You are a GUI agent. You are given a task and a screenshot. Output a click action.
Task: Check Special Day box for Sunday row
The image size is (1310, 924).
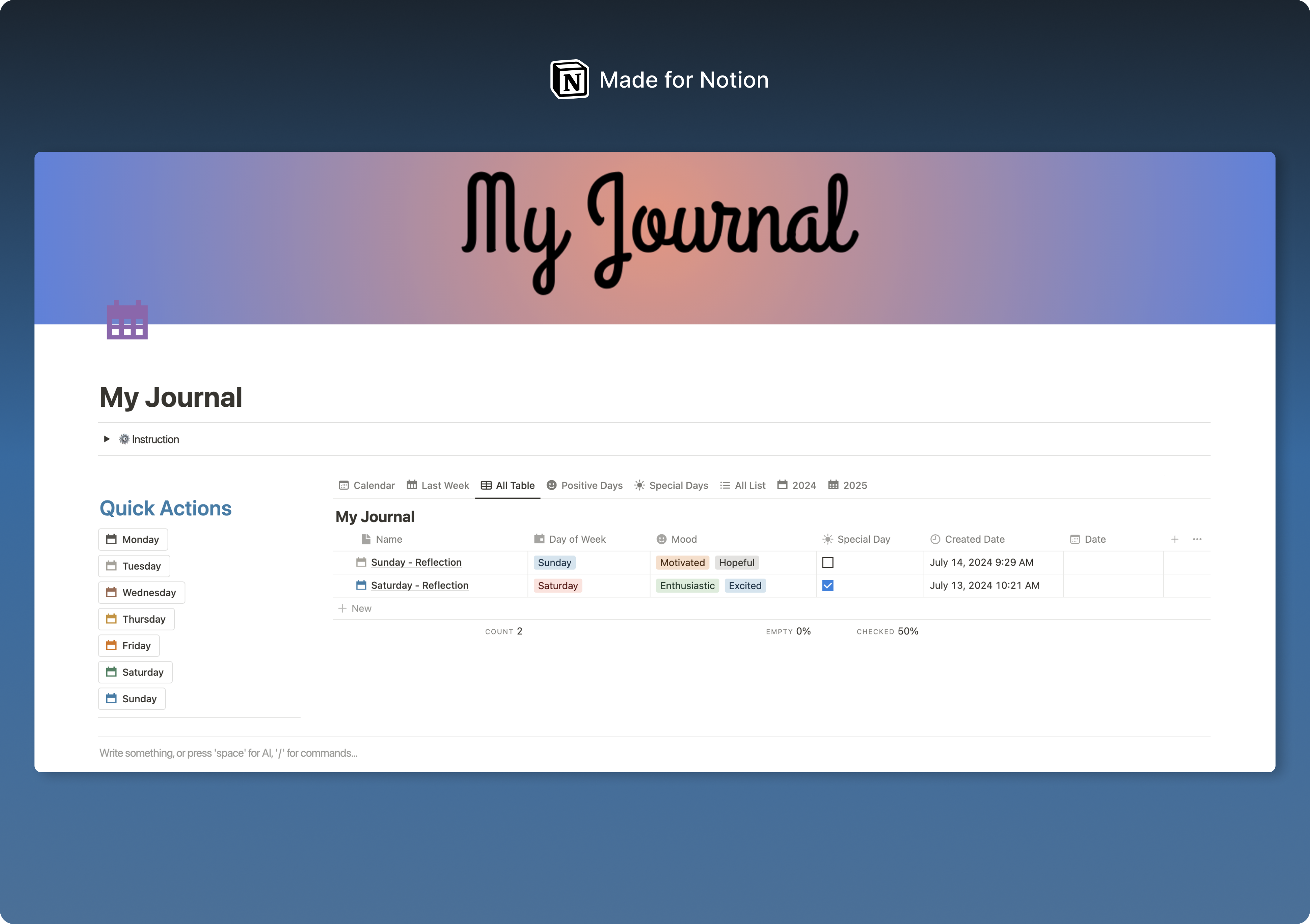pos(827,563)
